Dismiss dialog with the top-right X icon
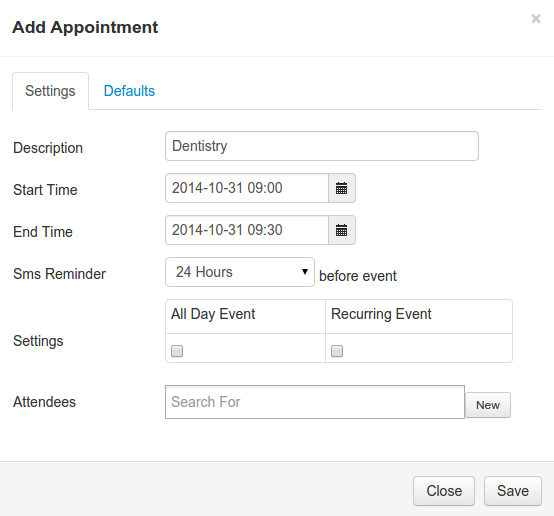Image resolution: width=554 pixels, height=516 pixels. 536,19
